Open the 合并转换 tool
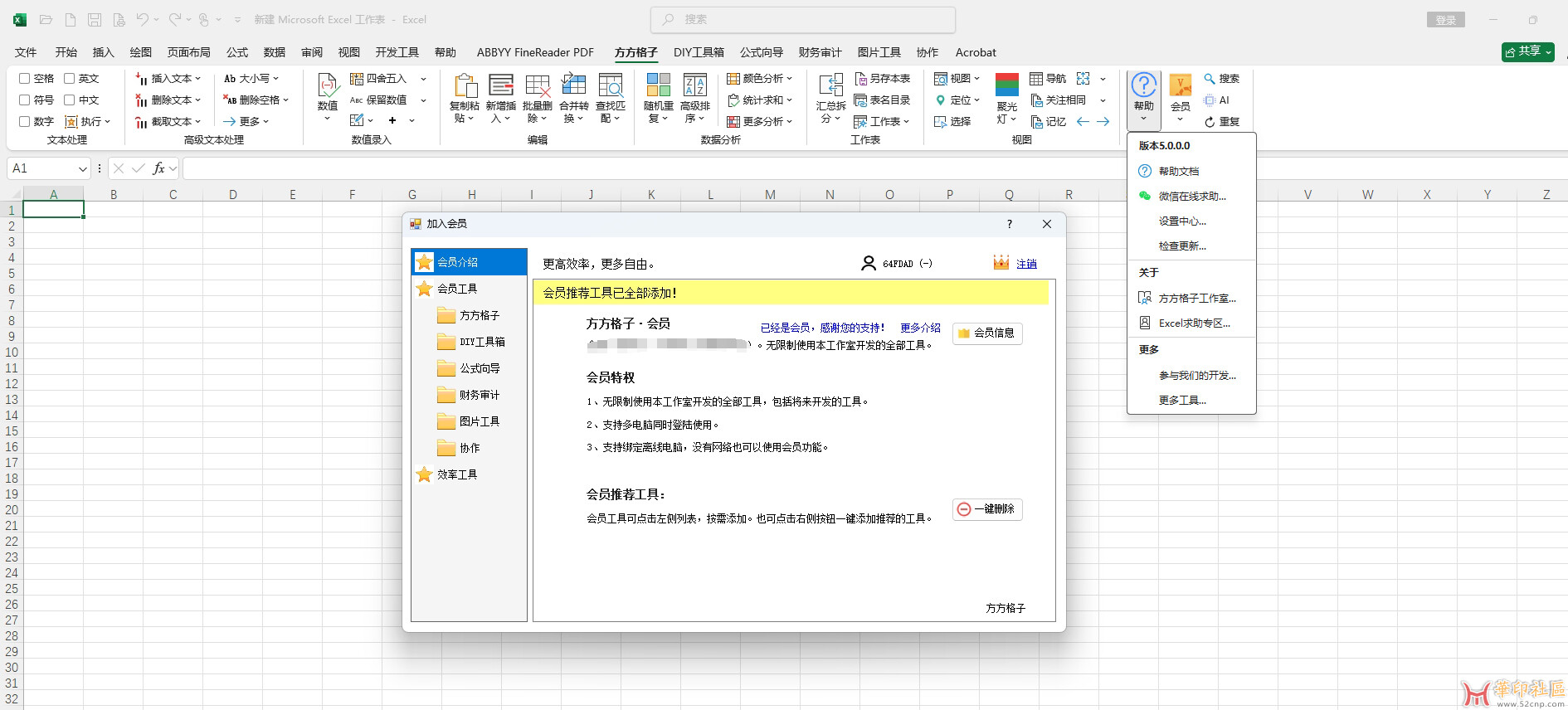Image resolution: width=1568 pixels, height=710 pixels. pyautogui.click(x=574, y=98)
